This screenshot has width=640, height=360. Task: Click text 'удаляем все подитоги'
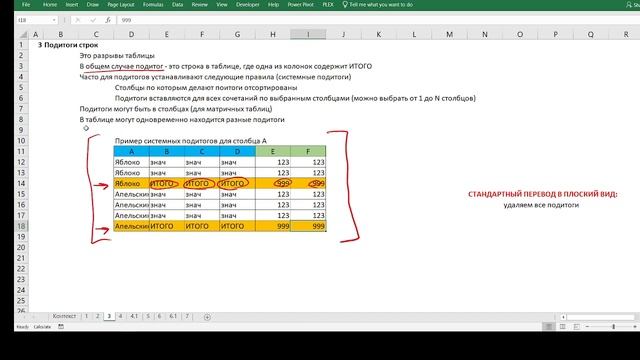[x=541, y=205]
